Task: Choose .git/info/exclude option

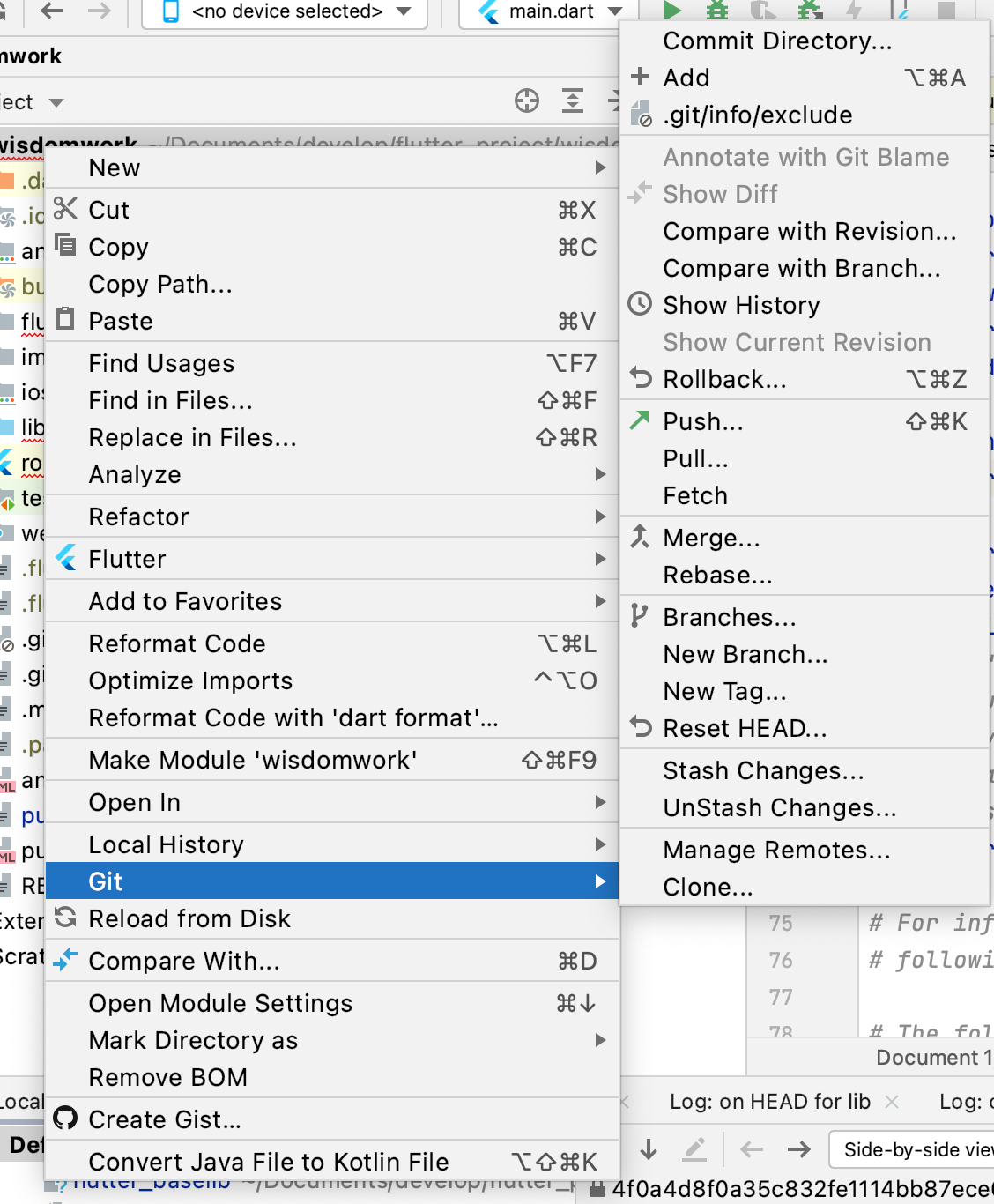Action: 804,115
